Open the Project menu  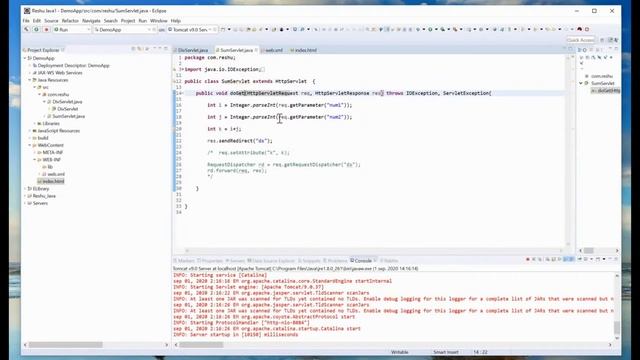(128, 20)
